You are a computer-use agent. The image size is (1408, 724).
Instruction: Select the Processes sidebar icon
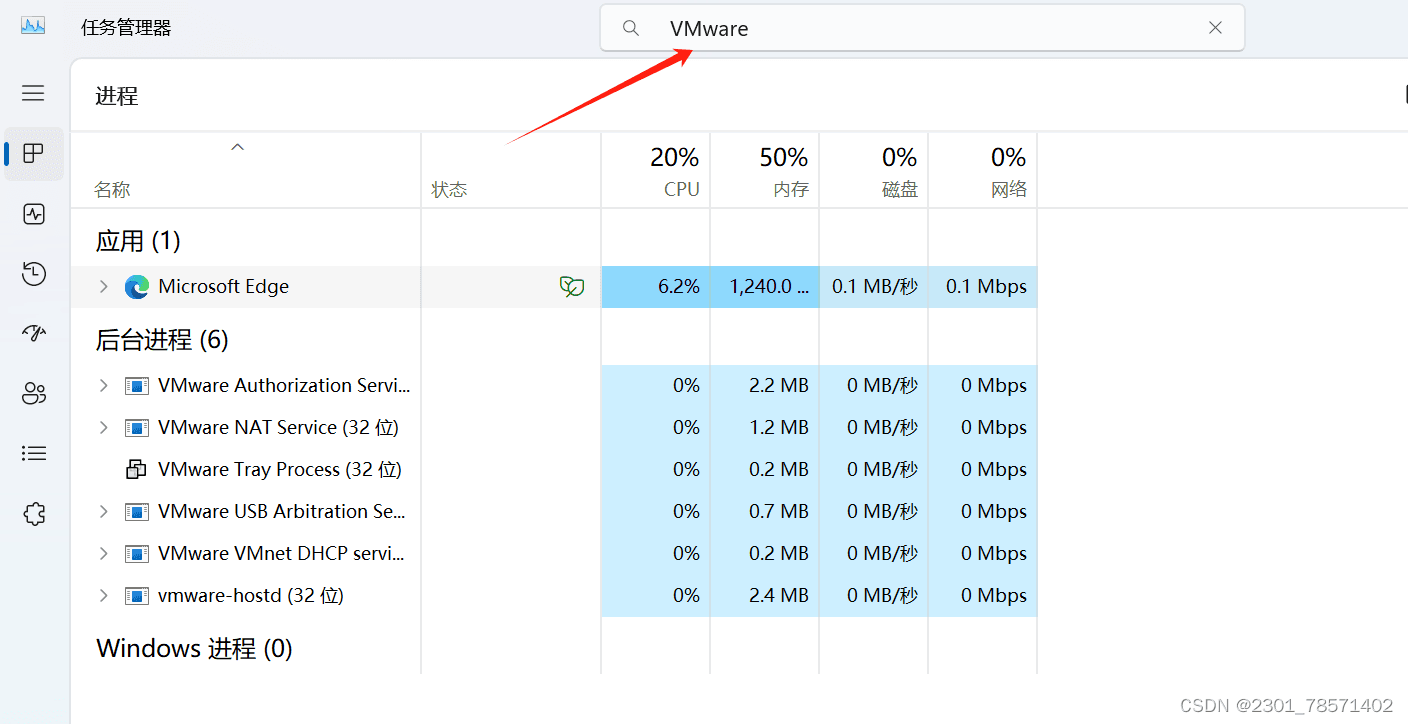[x=34, y=153]
